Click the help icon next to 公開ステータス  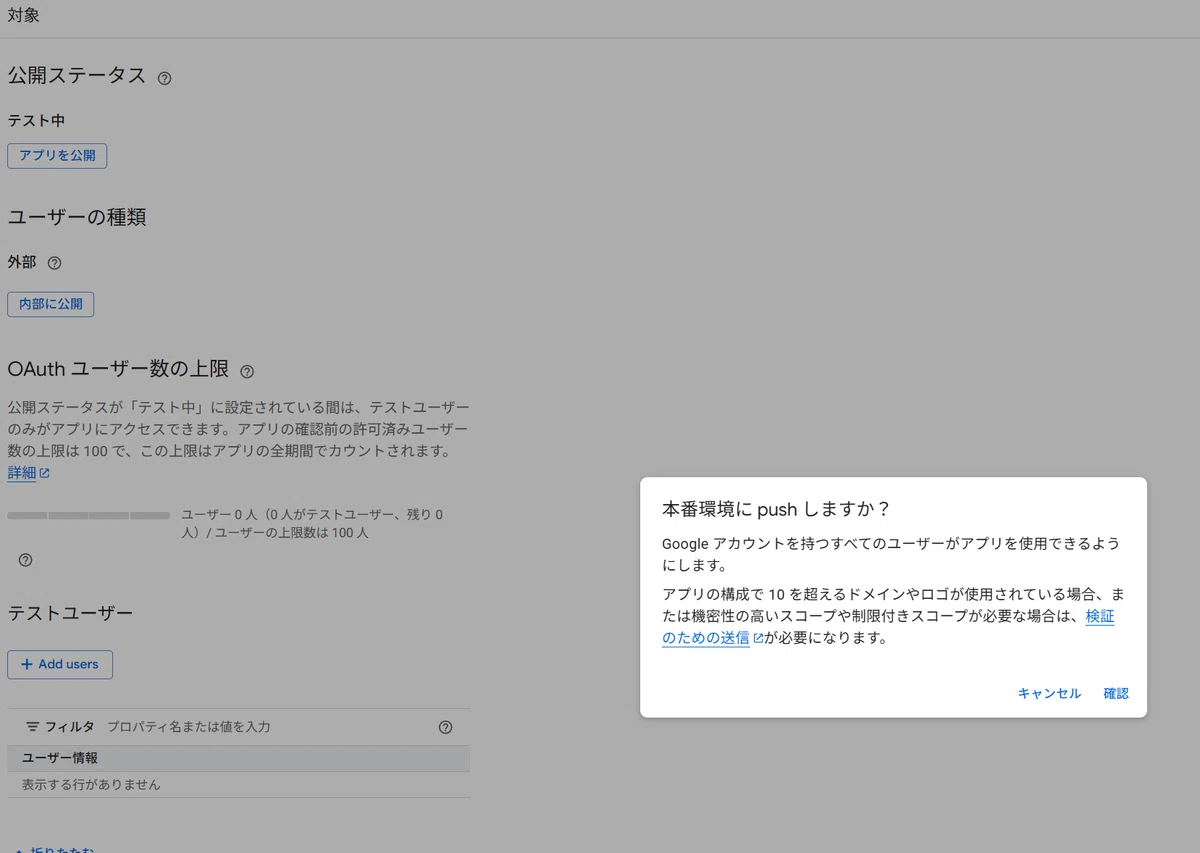(165, 78)
